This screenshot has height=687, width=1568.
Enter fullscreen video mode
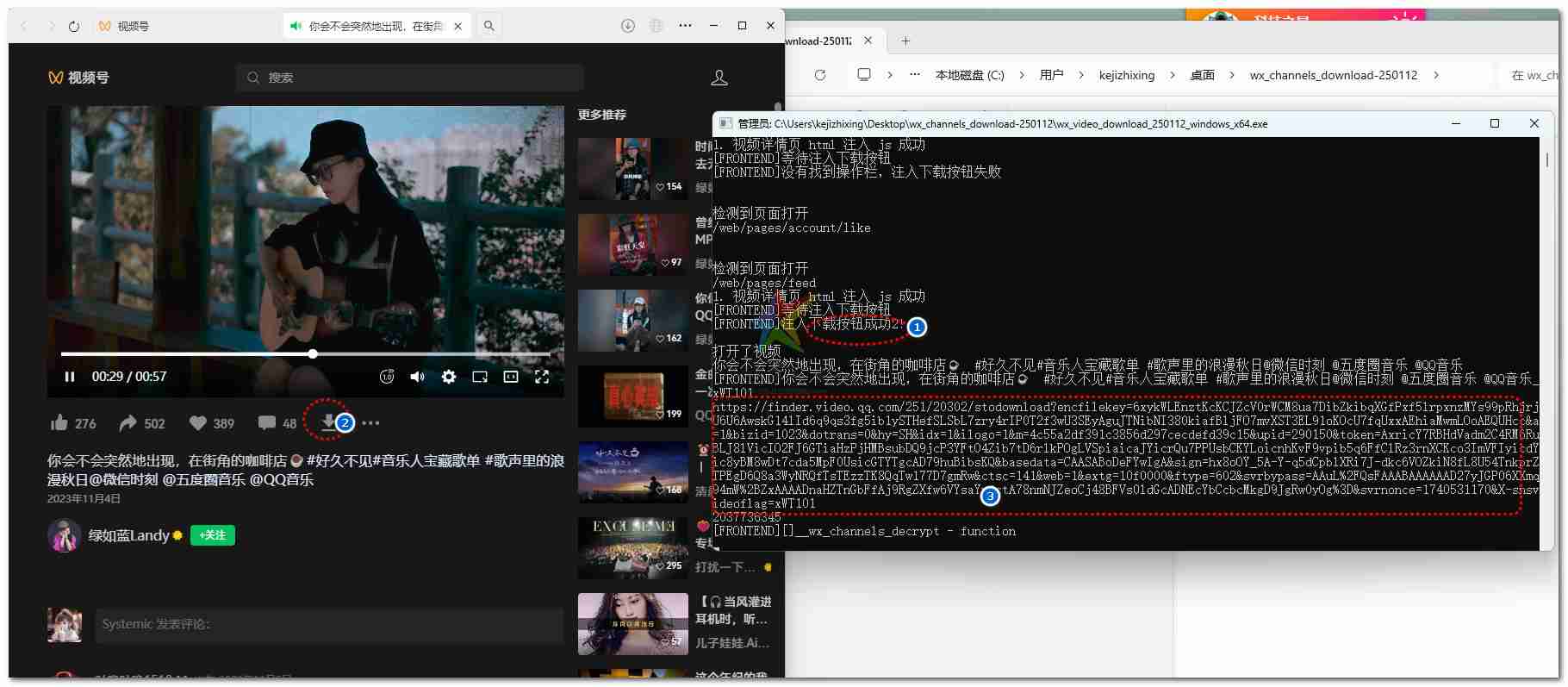coord(542,377)
